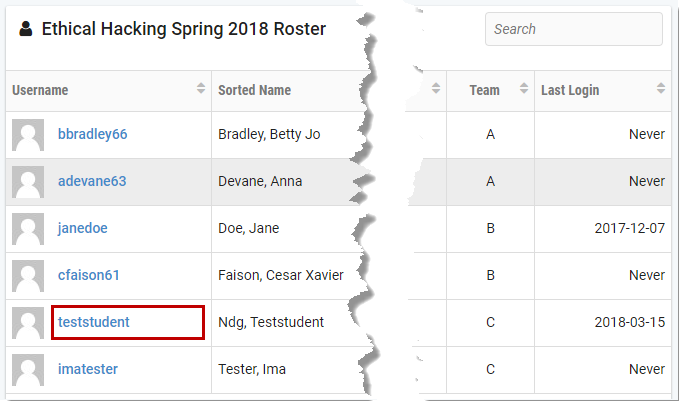Click adevane63 avatar placeholder
The height and width of the screenshot is (401, 679).
[x=28, y=182]
